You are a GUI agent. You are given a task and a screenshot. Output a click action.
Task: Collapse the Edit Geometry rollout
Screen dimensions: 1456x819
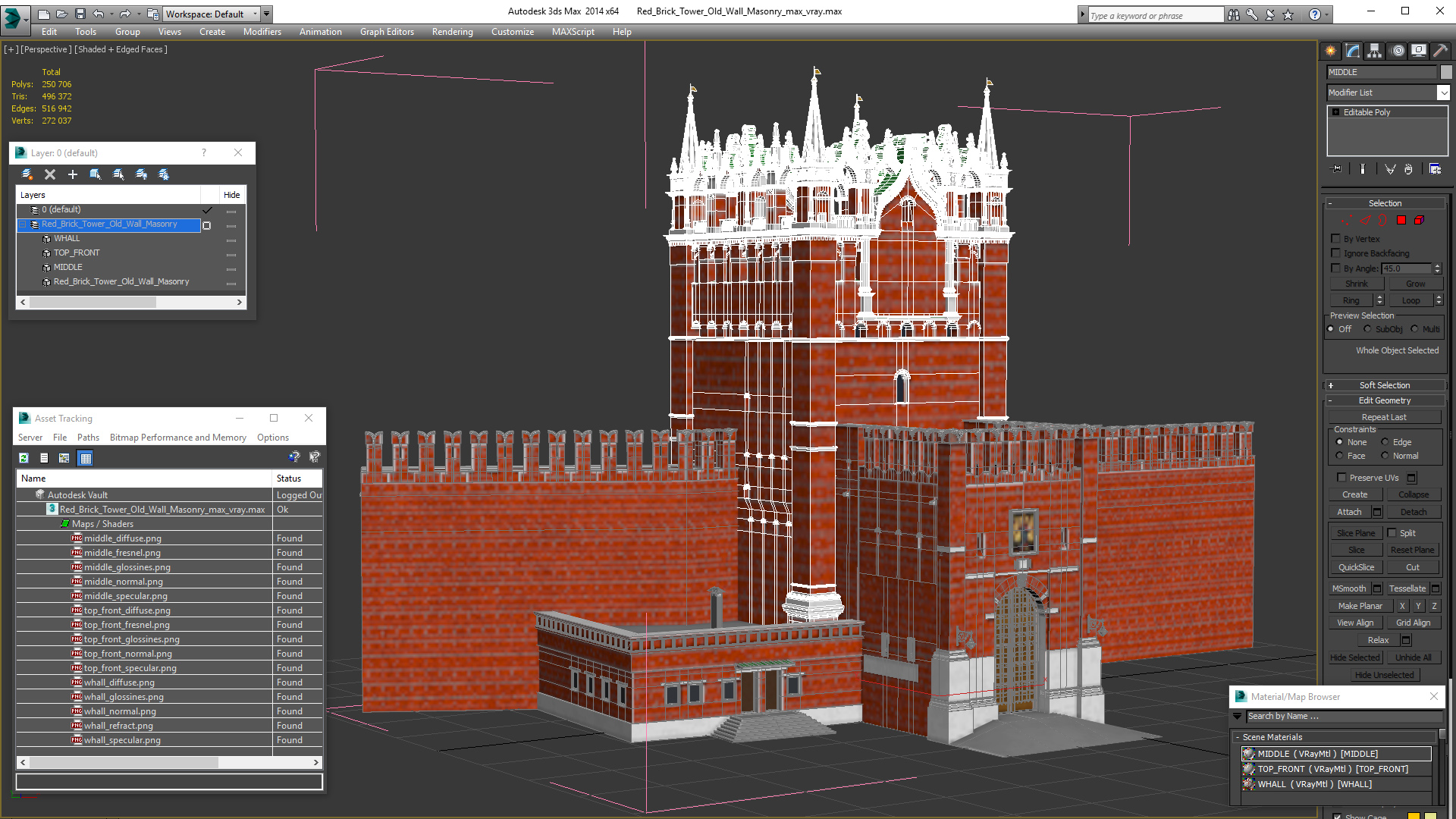click(1385, 400)
